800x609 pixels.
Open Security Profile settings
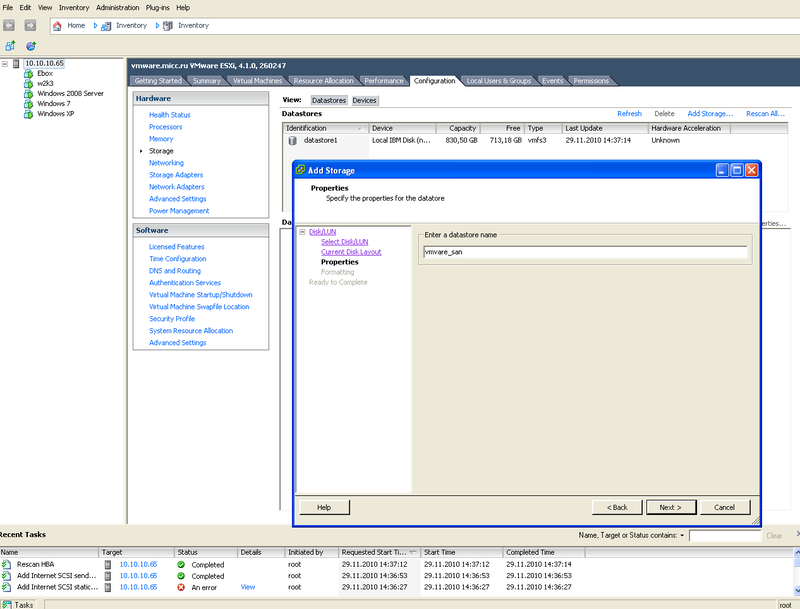coord(172,319)
